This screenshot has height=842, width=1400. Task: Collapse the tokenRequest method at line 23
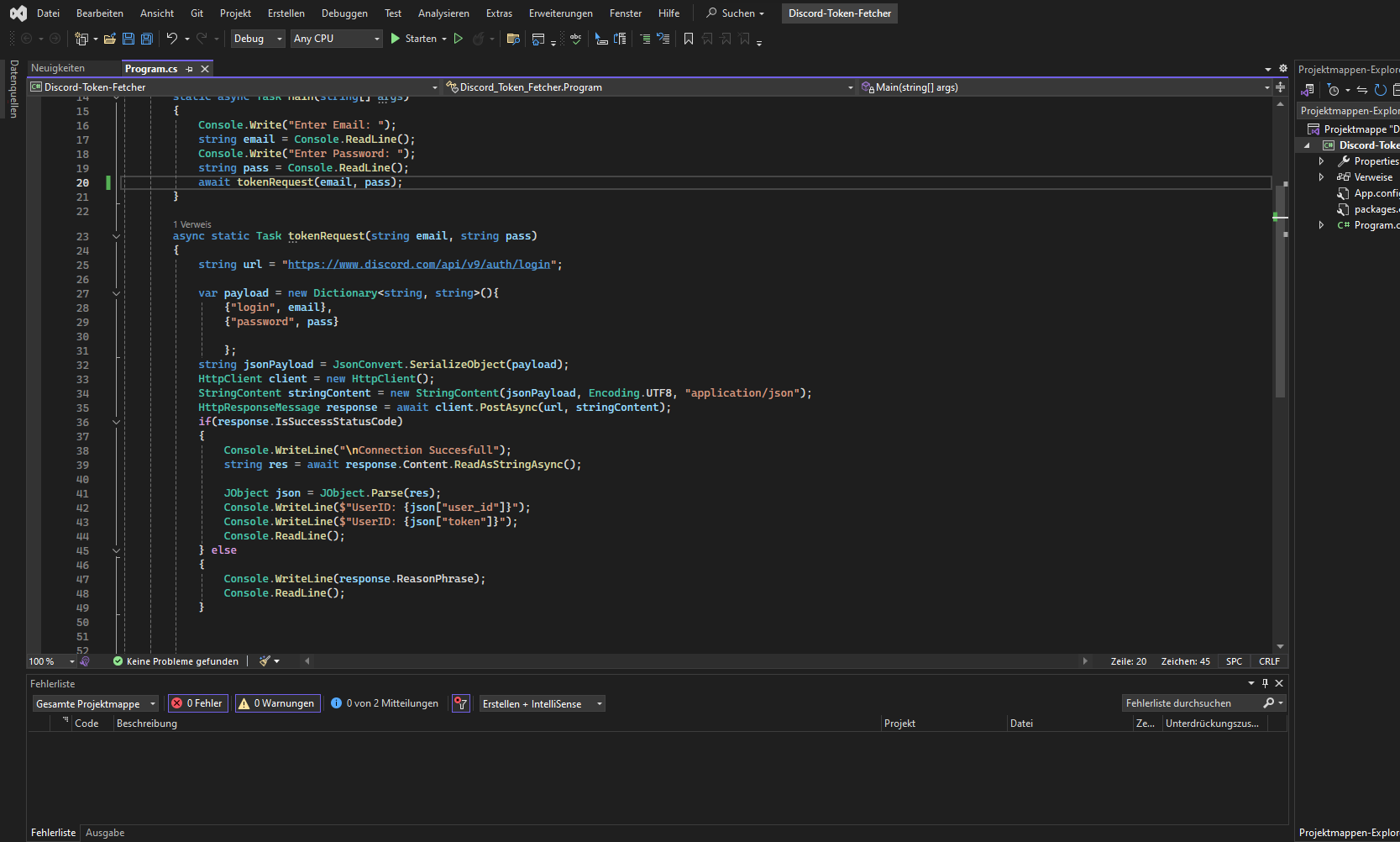tap(116, 236)
